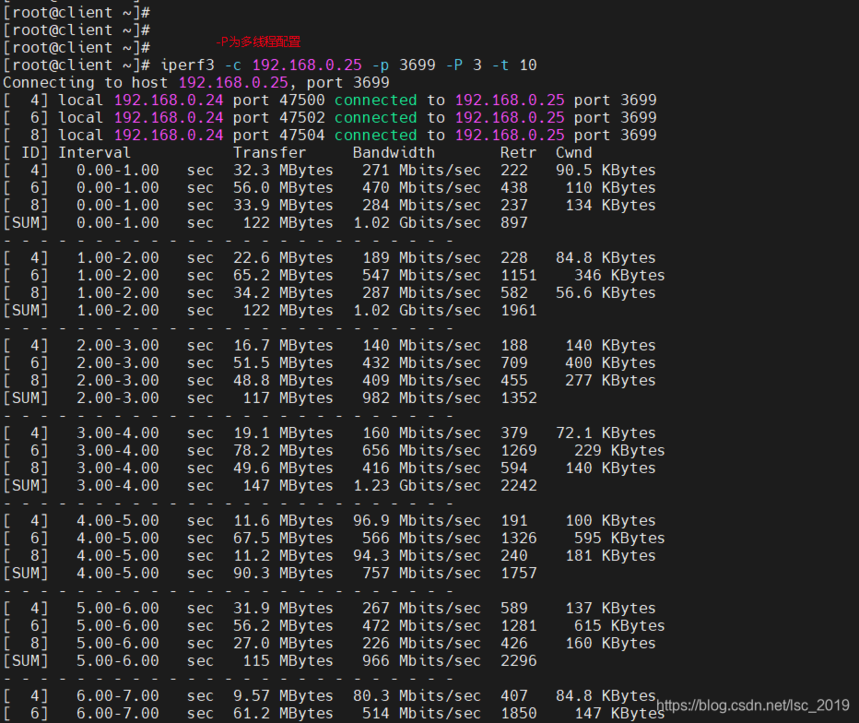Select the "-P" flag in the iperf3 command

click(454, 65)
